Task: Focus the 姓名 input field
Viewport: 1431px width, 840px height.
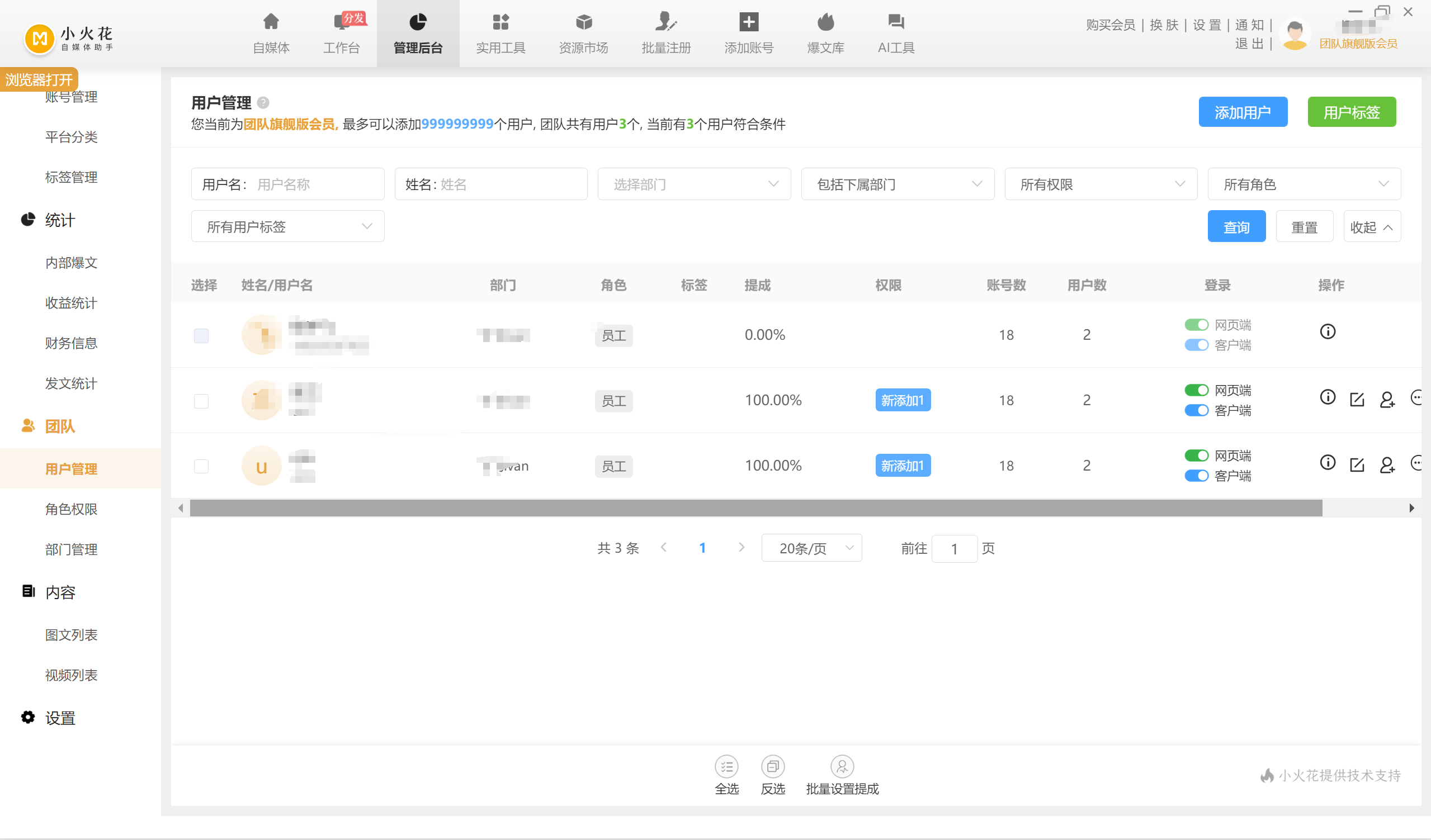Action: pos(490,184)
